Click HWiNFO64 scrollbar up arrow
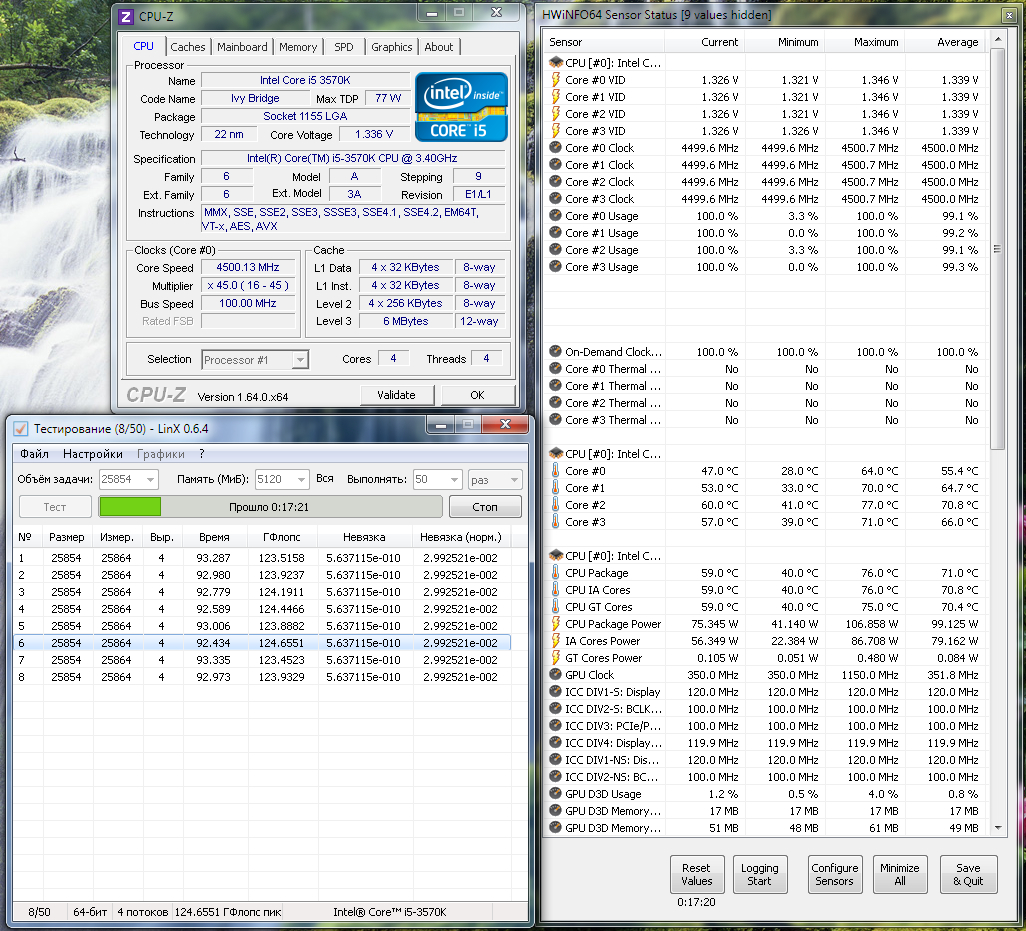This screenshot has width=1026, height=931. [997, 40]
